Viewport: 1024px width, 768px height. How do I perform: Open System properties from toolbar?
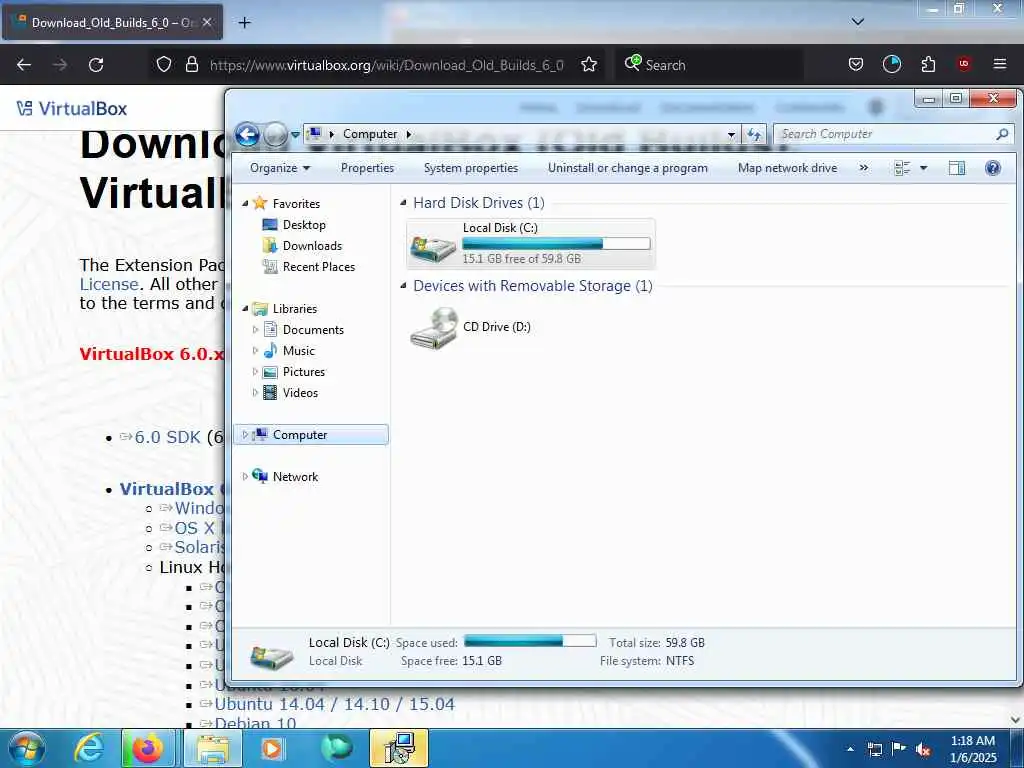point(470,168)
